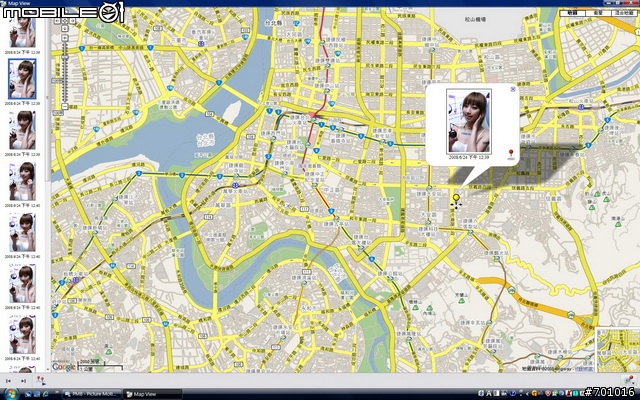Pan the map left with arrow control
640x400 pixels.
(x=57, y=20)
